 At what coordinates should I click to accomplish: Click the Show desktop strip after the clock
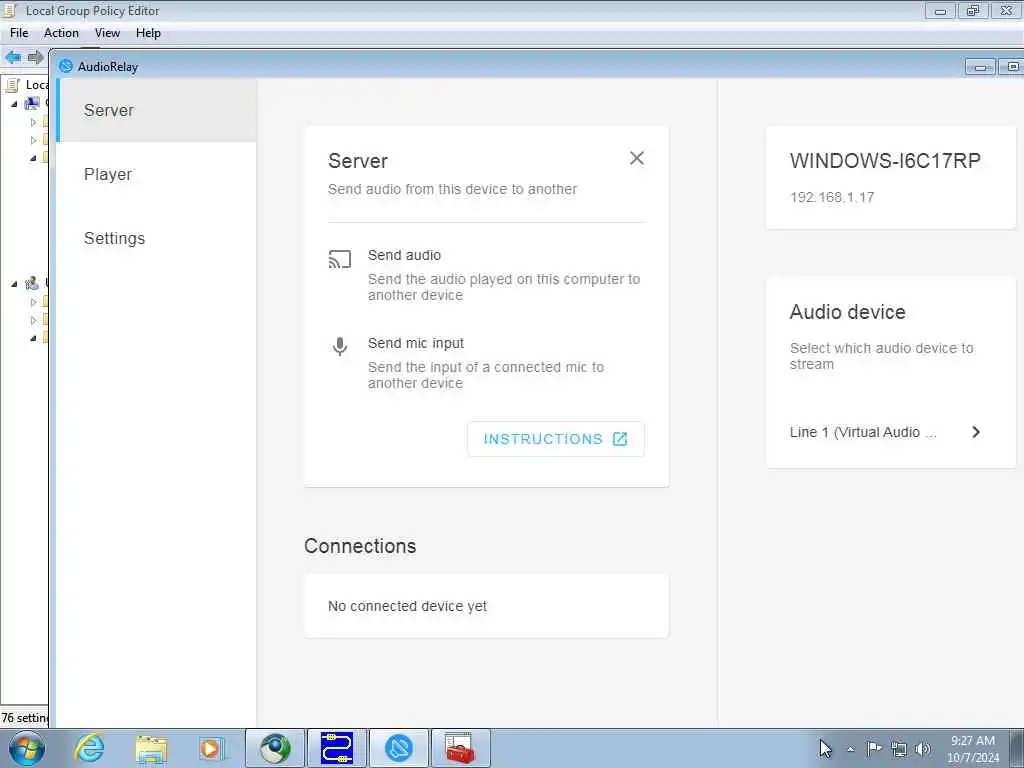pos(1017,748)
